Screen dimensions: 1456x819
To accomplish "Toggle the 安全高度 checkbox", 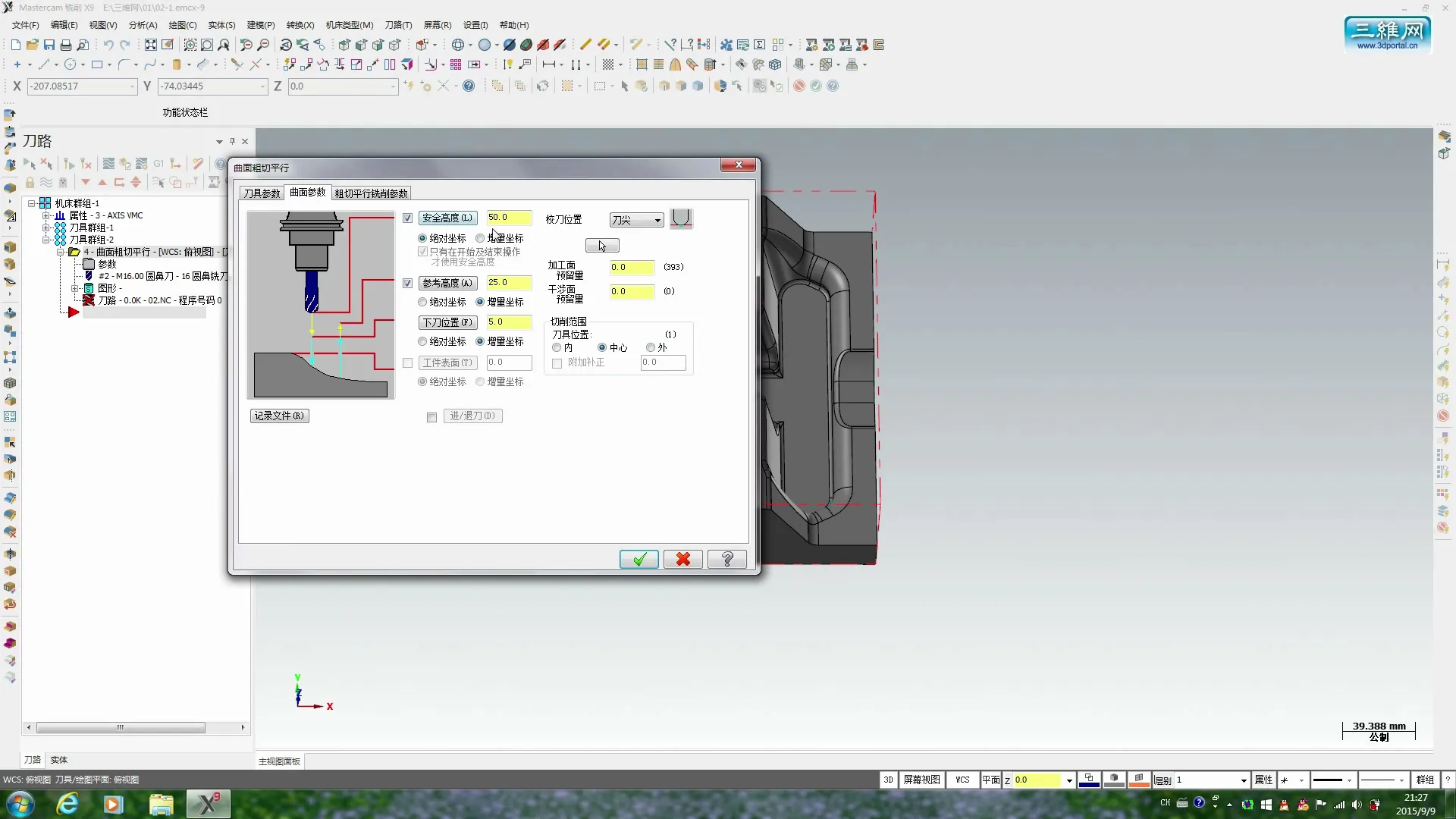I will (x=408, y=218).
